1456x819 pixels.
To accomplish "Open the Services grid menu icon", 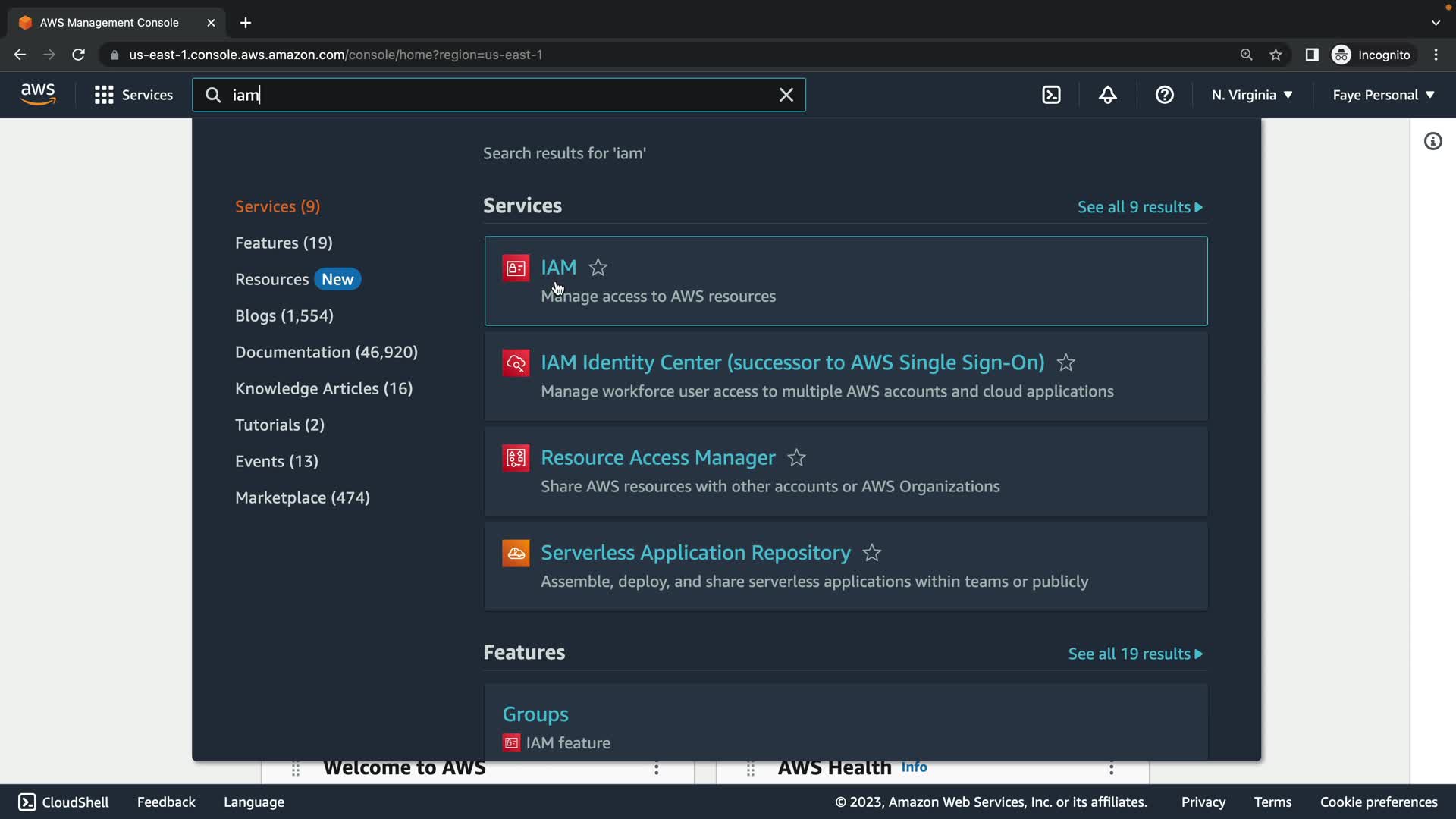I will [104, 95].
